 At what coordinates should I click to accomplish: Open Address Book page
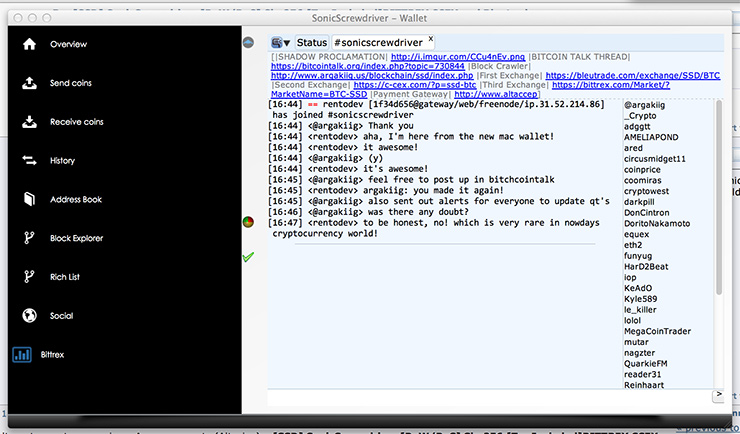coord(76,200)
